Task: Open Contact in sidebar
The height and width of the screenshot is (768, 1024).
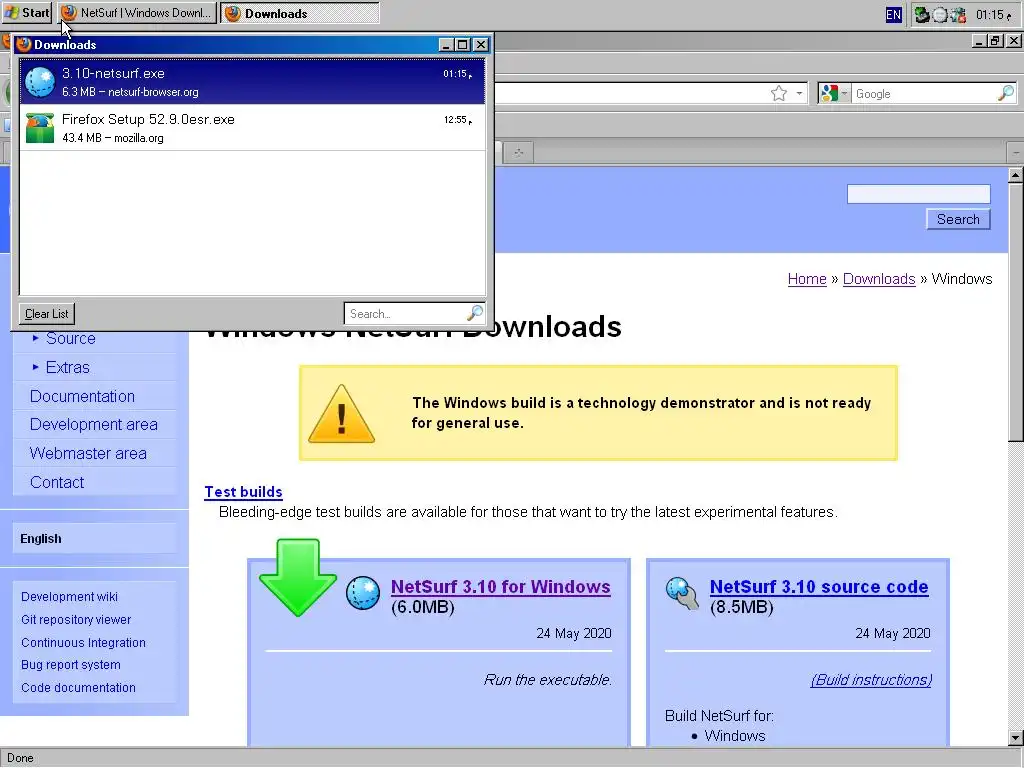Action: pyautogui.click(x=57, y=482)
